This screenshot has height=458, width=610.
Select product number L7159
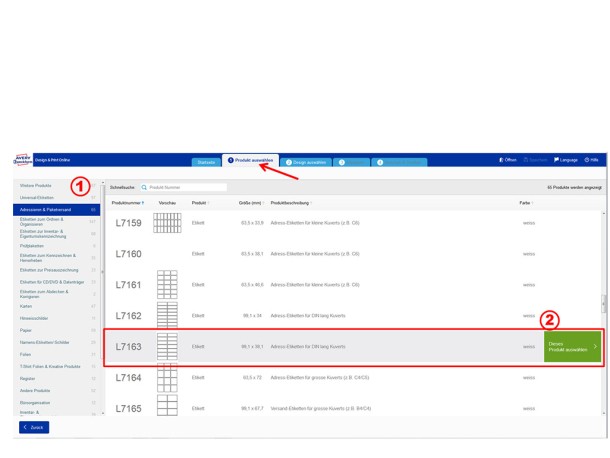(x=128, y=223)
